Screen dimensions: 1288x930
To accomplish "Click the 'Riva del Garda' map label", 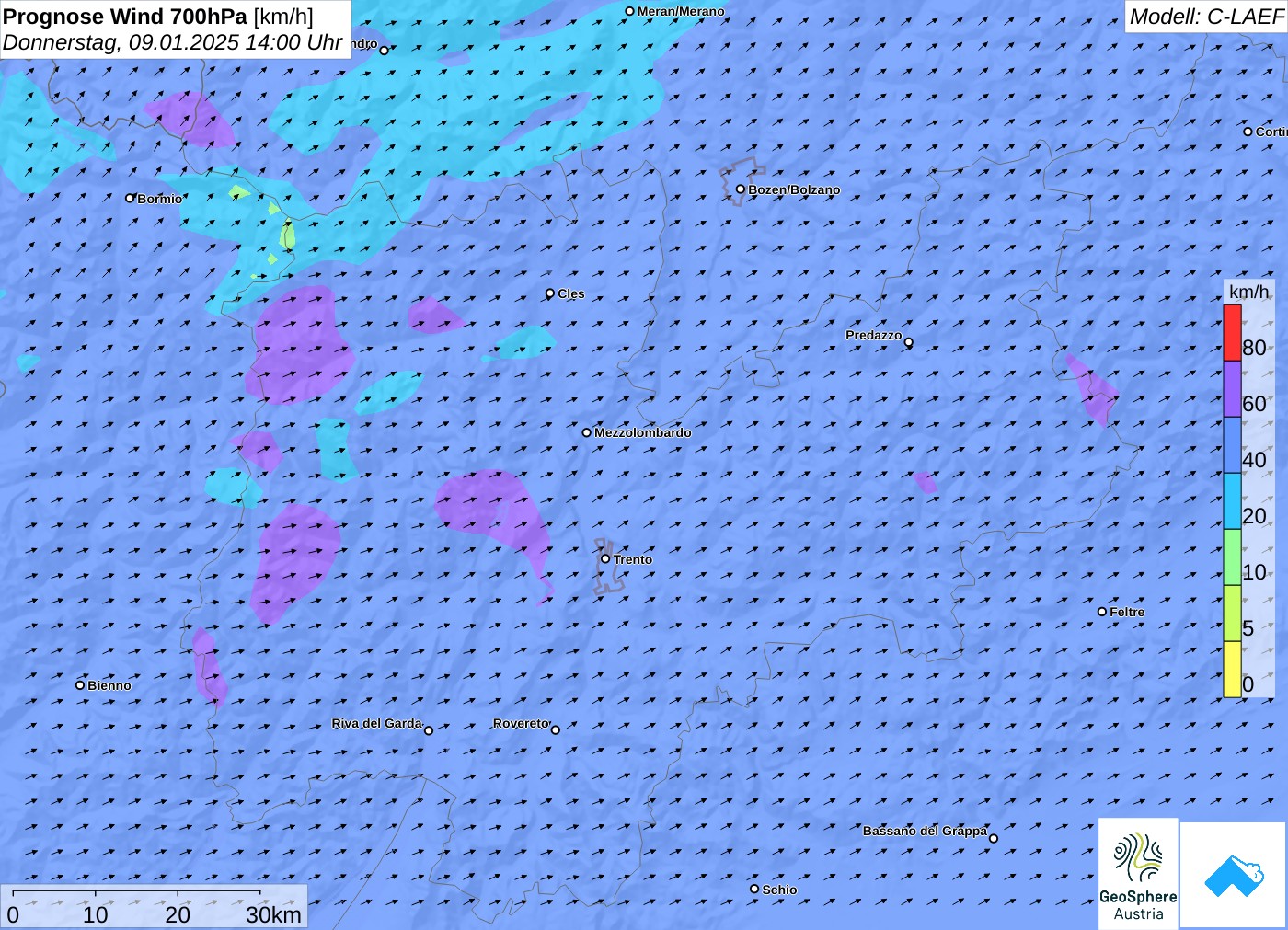I will pyautogui.click(x=377, y=724).
